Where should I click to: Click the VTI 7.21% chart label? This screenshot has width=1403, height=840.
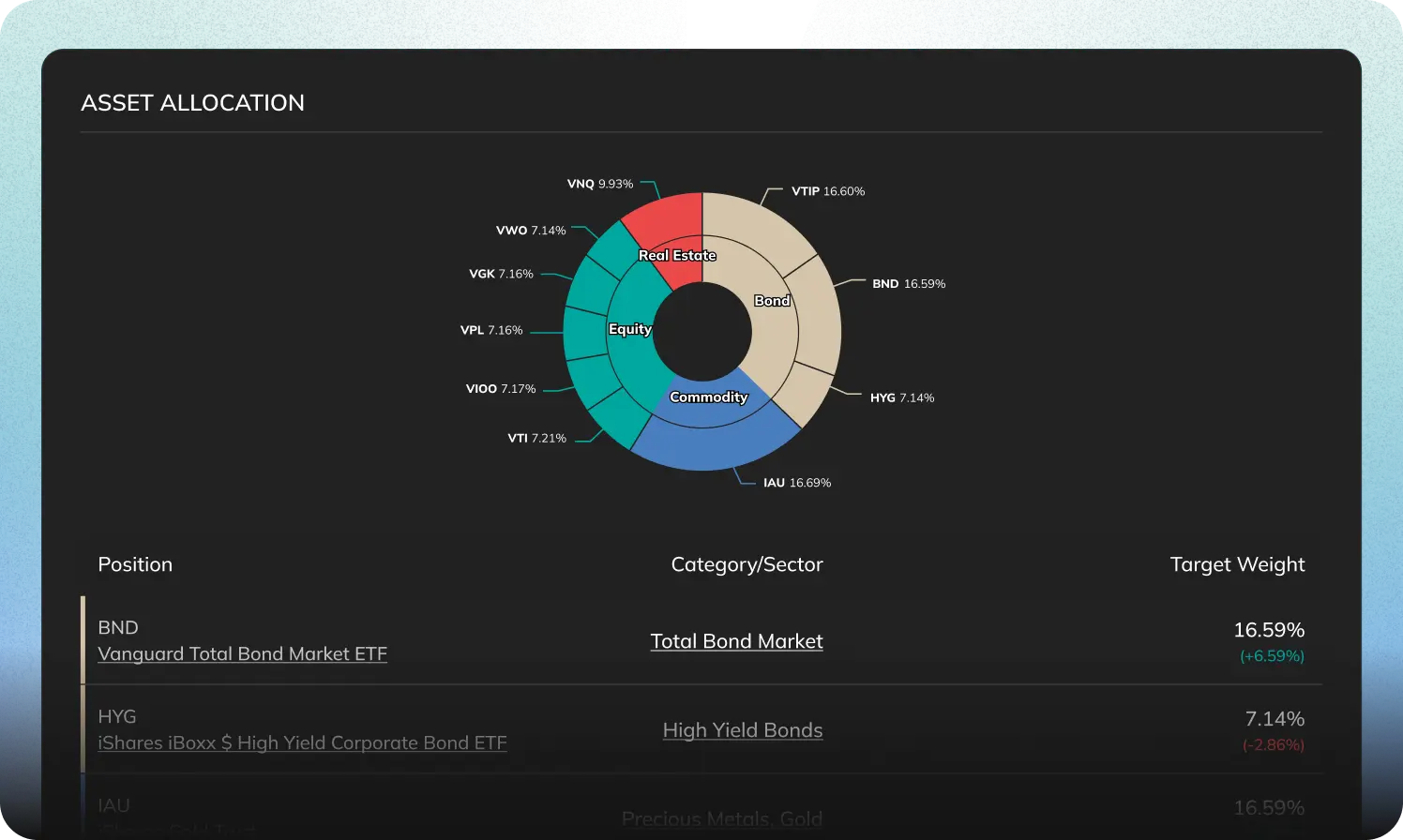537,438
